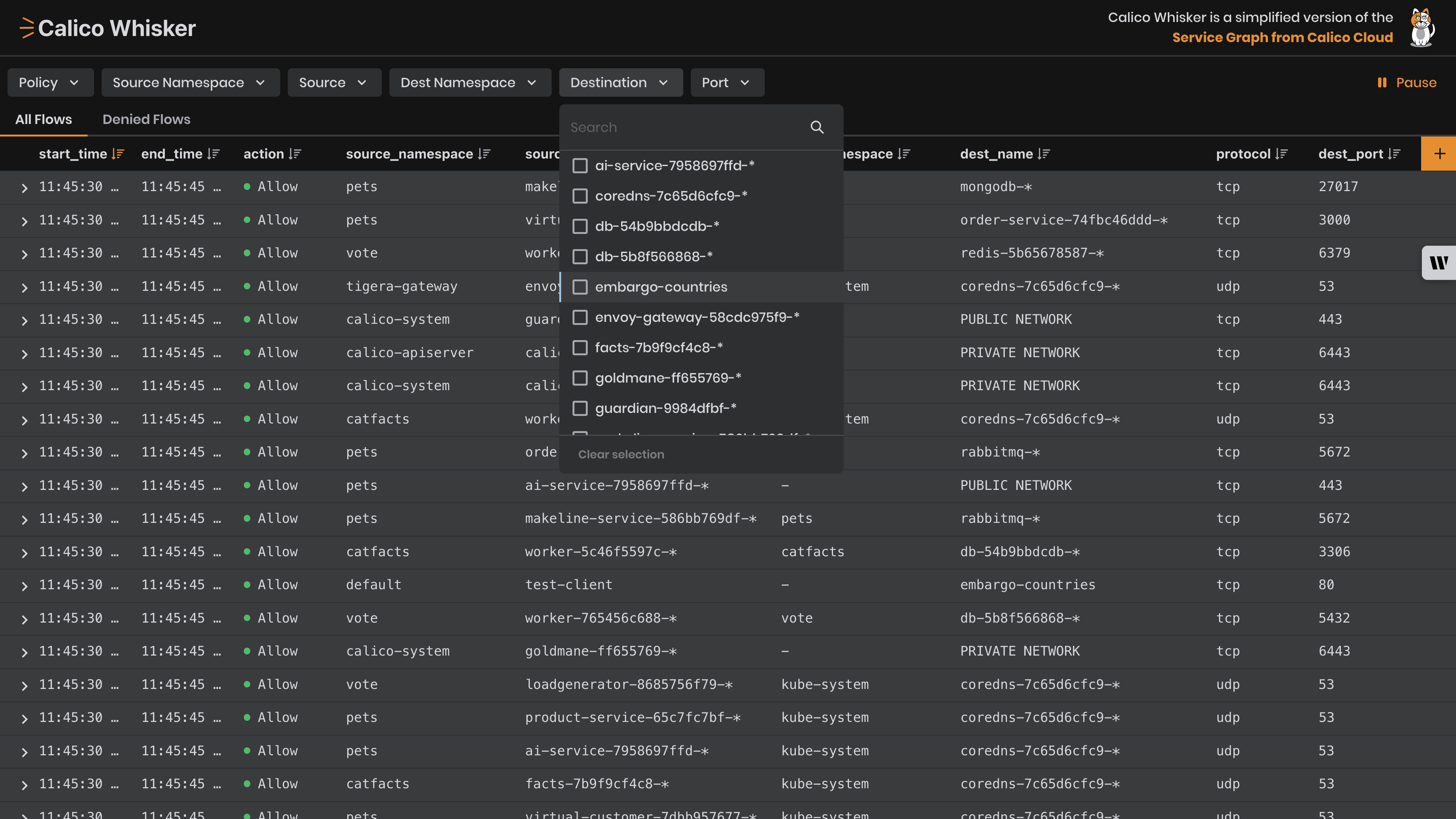The height and width of the screenshot is (819, 1456).
Task: Click 'worker-5c46f5597c-*' source cell
Action: [x=601, y=552]
